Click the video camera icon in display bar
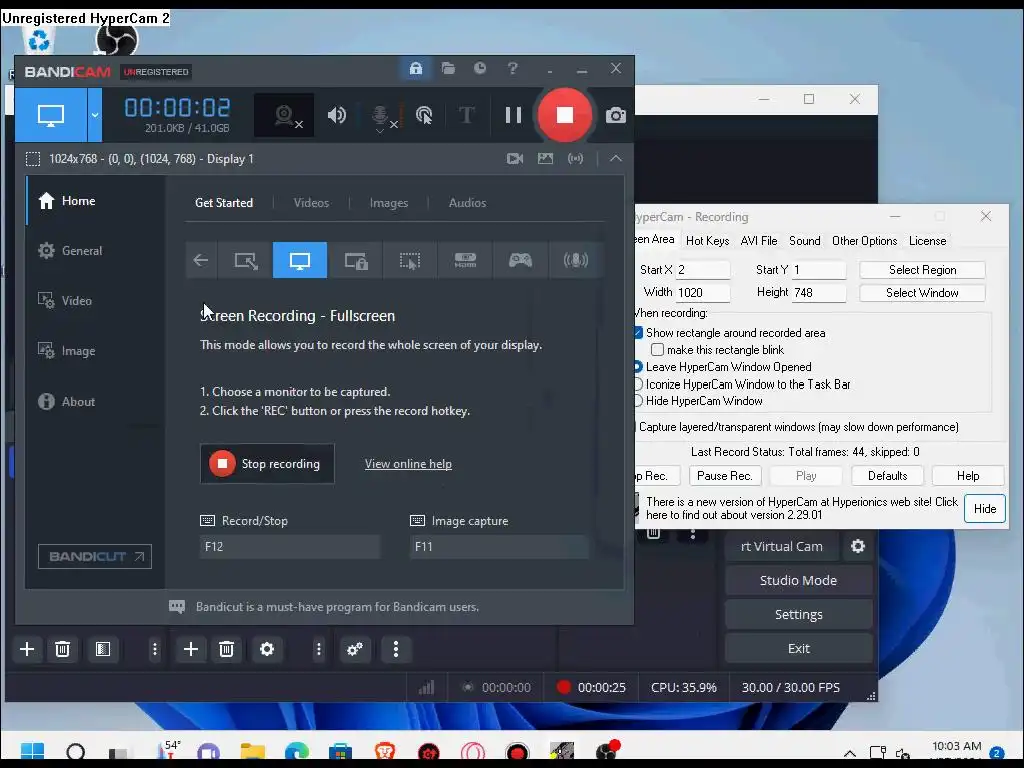Screen dimensions: 1024x768 click(x=515, y=159)
